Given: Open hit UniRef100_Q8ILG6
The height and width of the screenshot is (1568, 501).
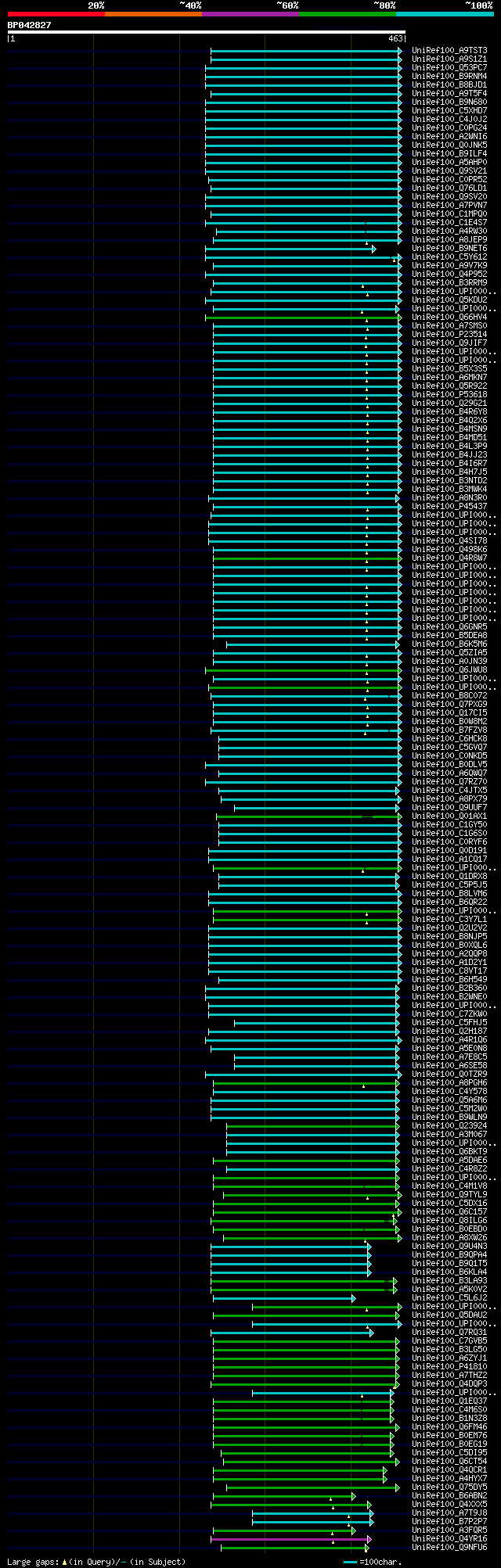Looking at the screenshot, I should (x=449, y=1221).
